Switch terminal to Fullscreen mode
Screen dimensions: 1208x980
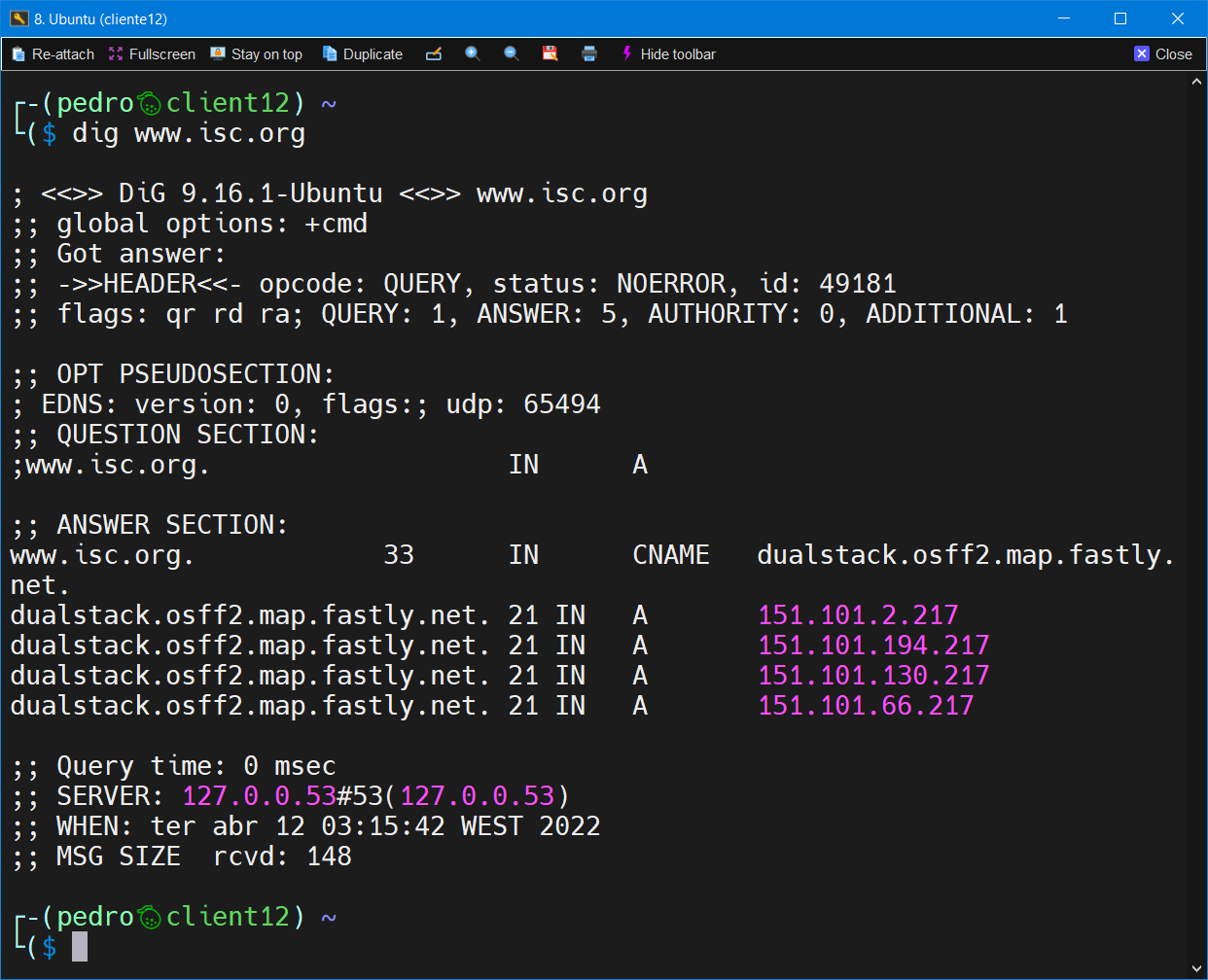[152, 54]
